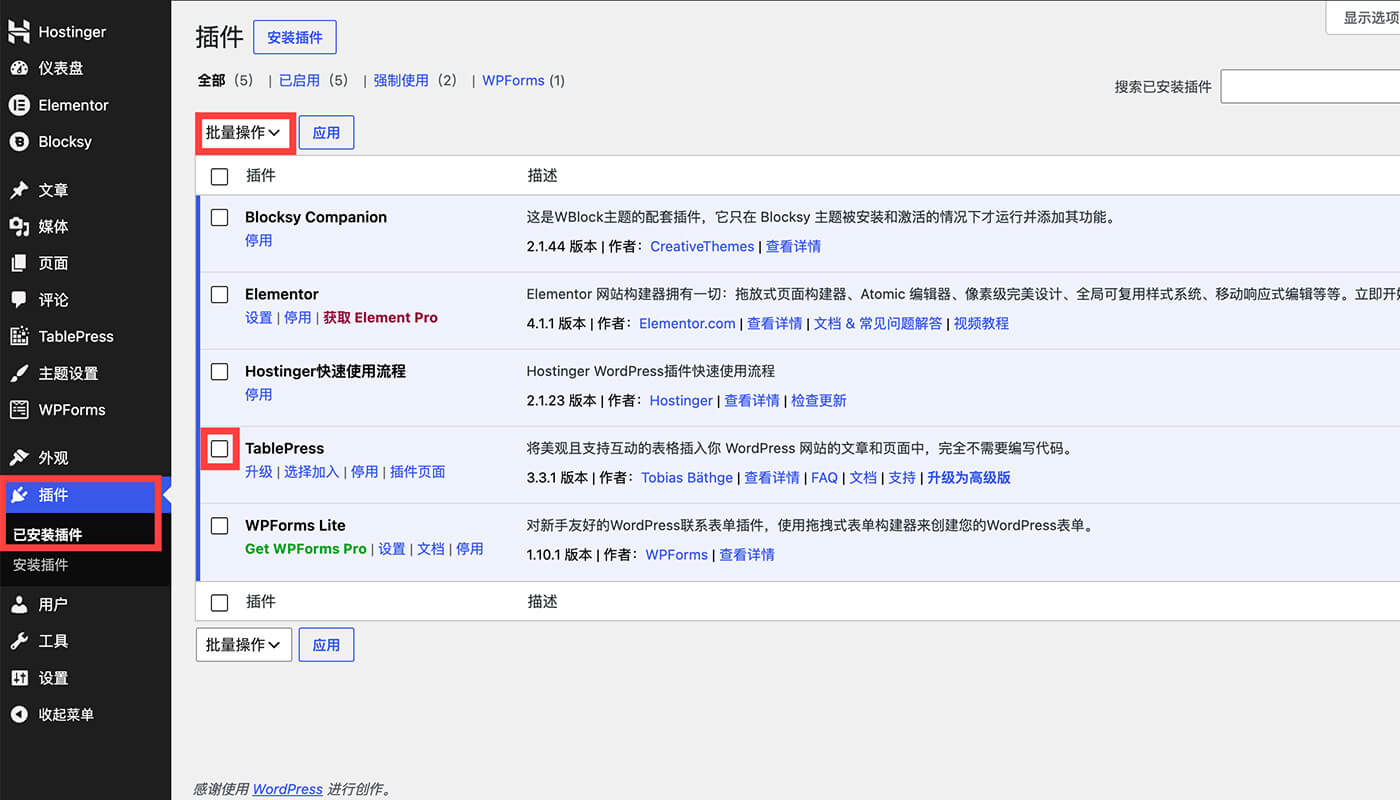
Task: Click the plug icon for 插件
Action: pos(19,495)
